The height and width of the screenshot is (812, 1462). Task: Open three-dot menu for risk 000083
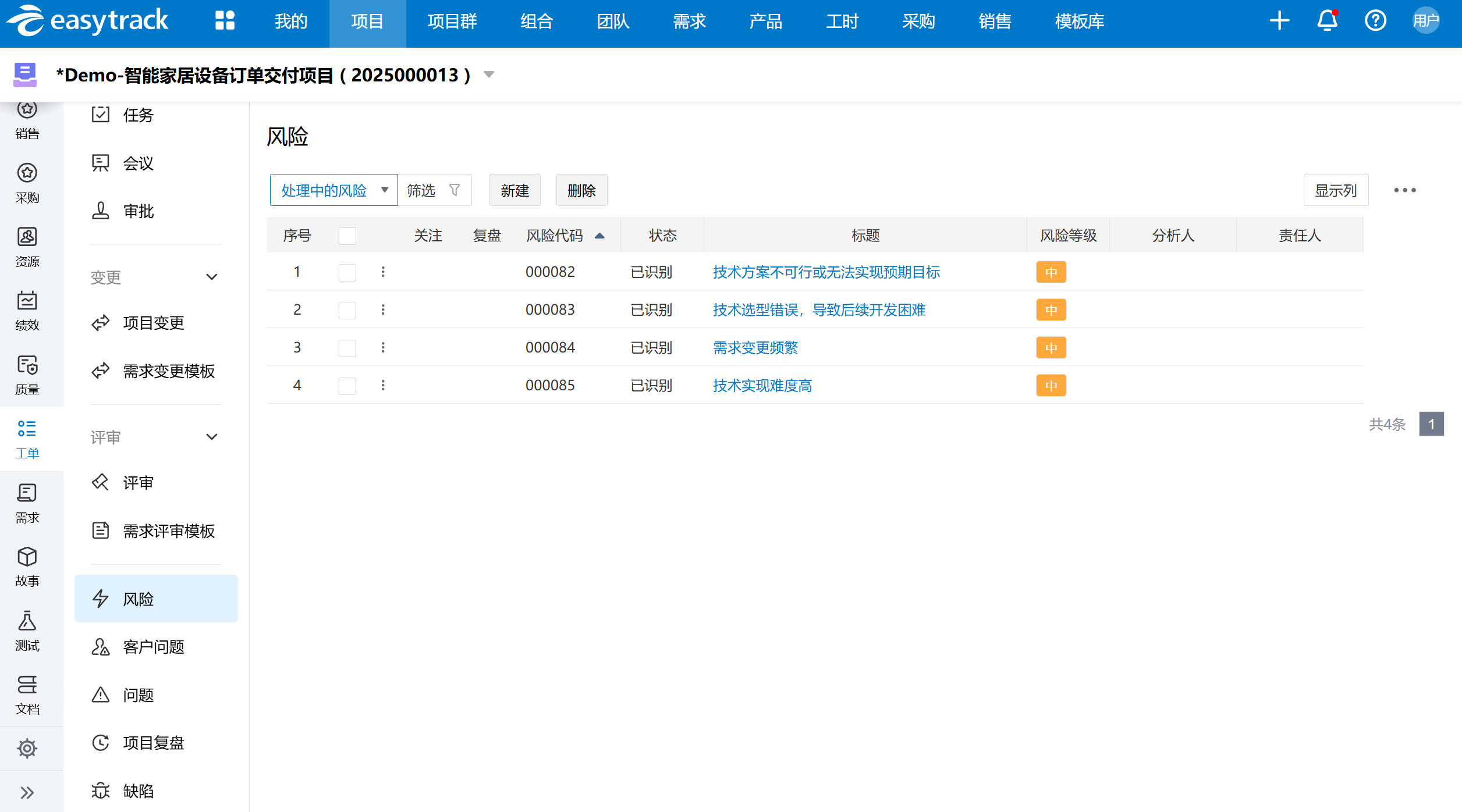(x=383, y=309)
